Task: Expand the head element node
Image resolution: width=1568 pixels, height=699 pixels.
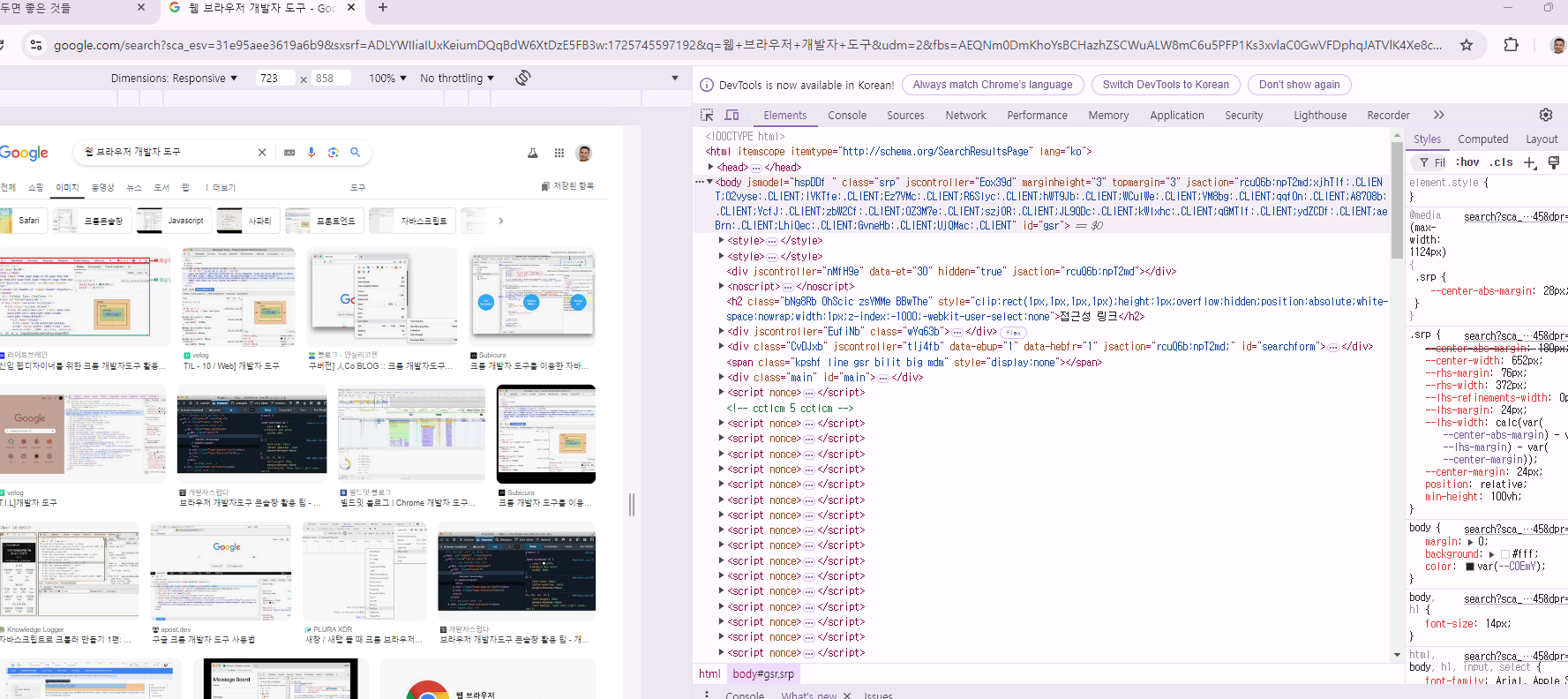Action: pos(711,167)
